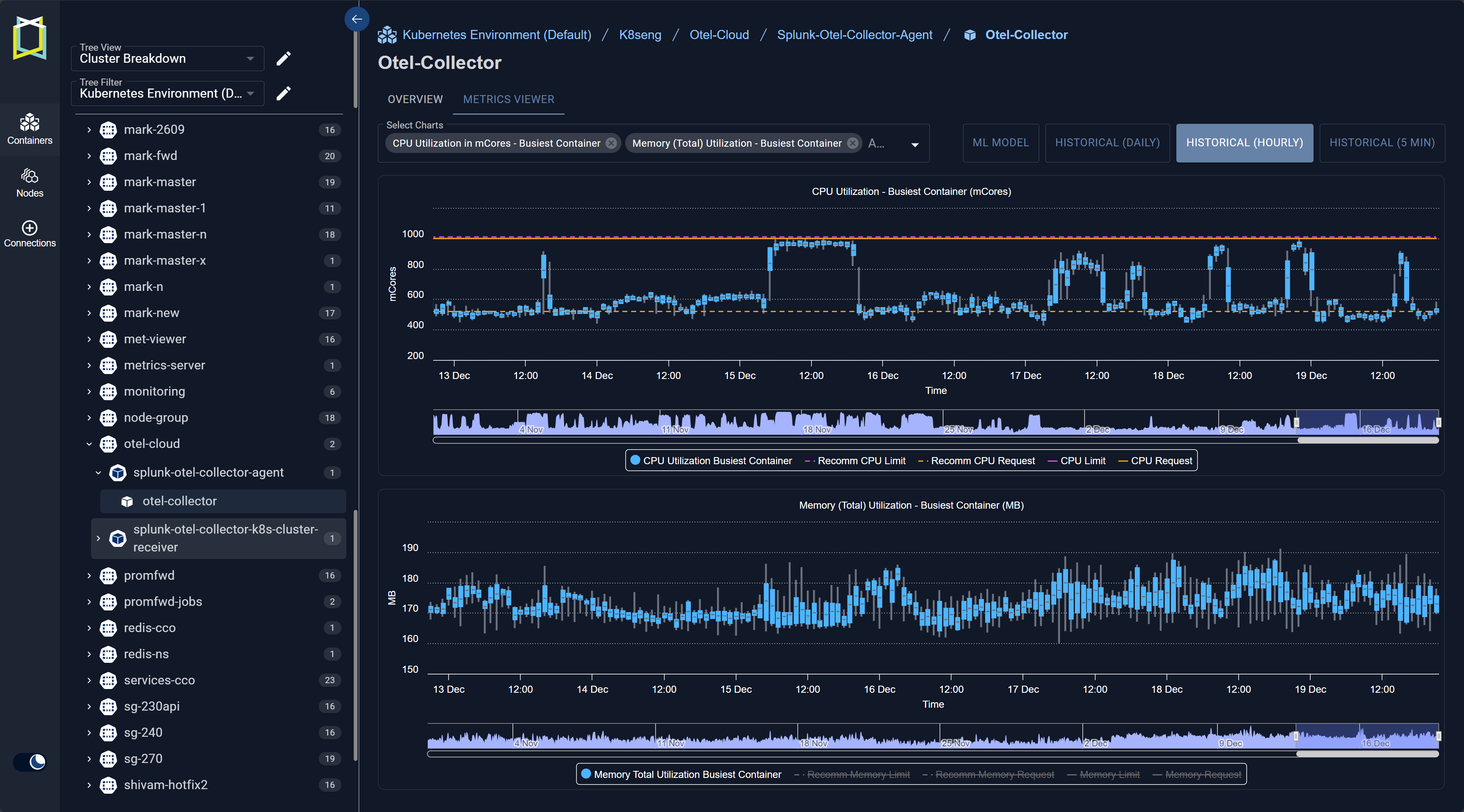Click the otel-collector container cube icon
The width and height of the screenshot is (1464, 812).
point(127,501)
